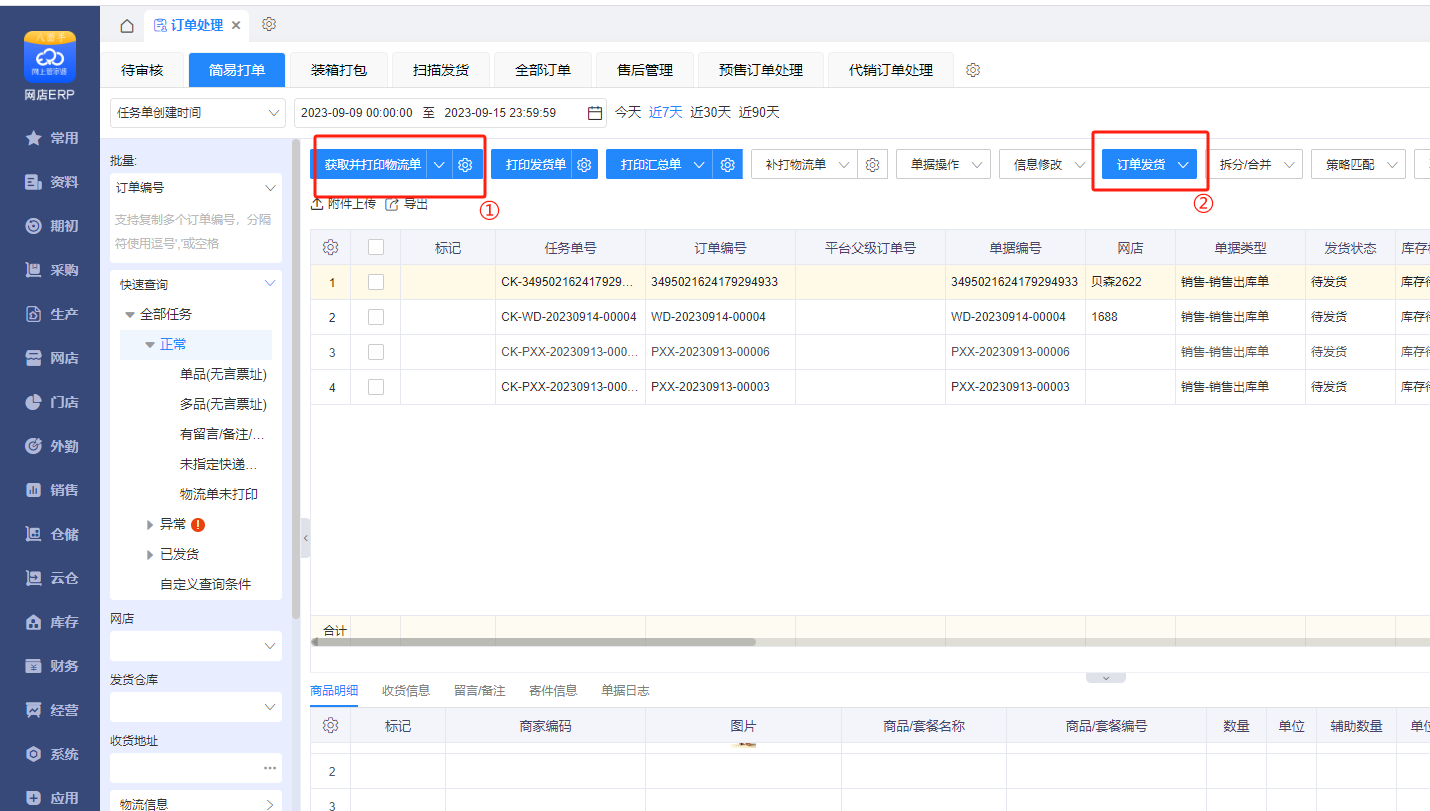Open 采购 module in sidebar

(51, 270)
